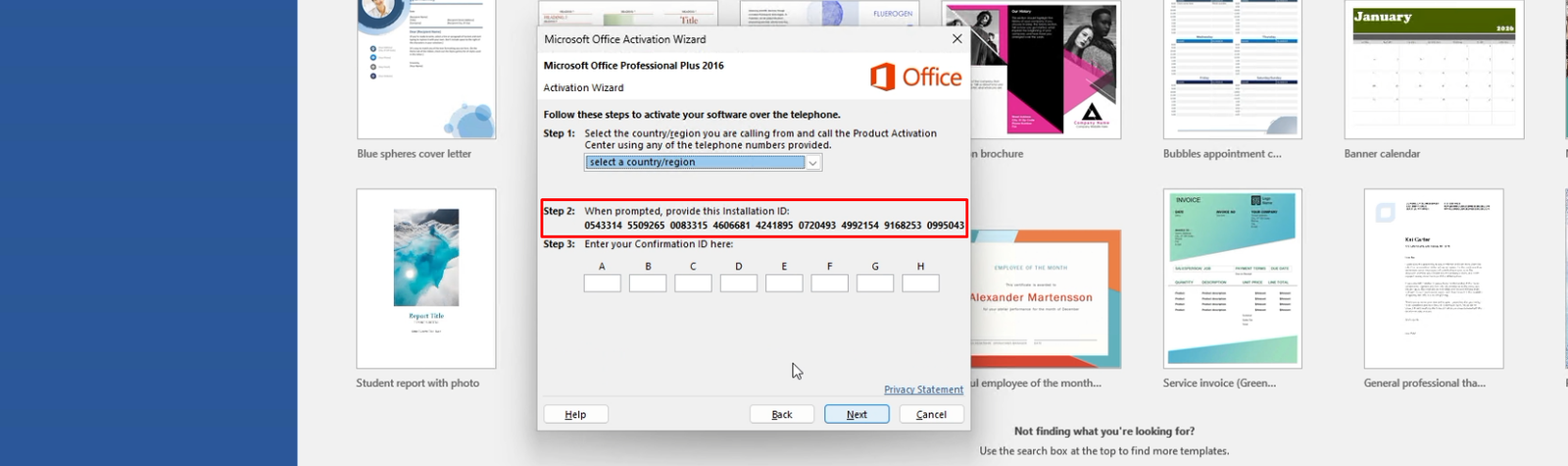Click 'Banner calendar' label

(x=1382, y=154)
